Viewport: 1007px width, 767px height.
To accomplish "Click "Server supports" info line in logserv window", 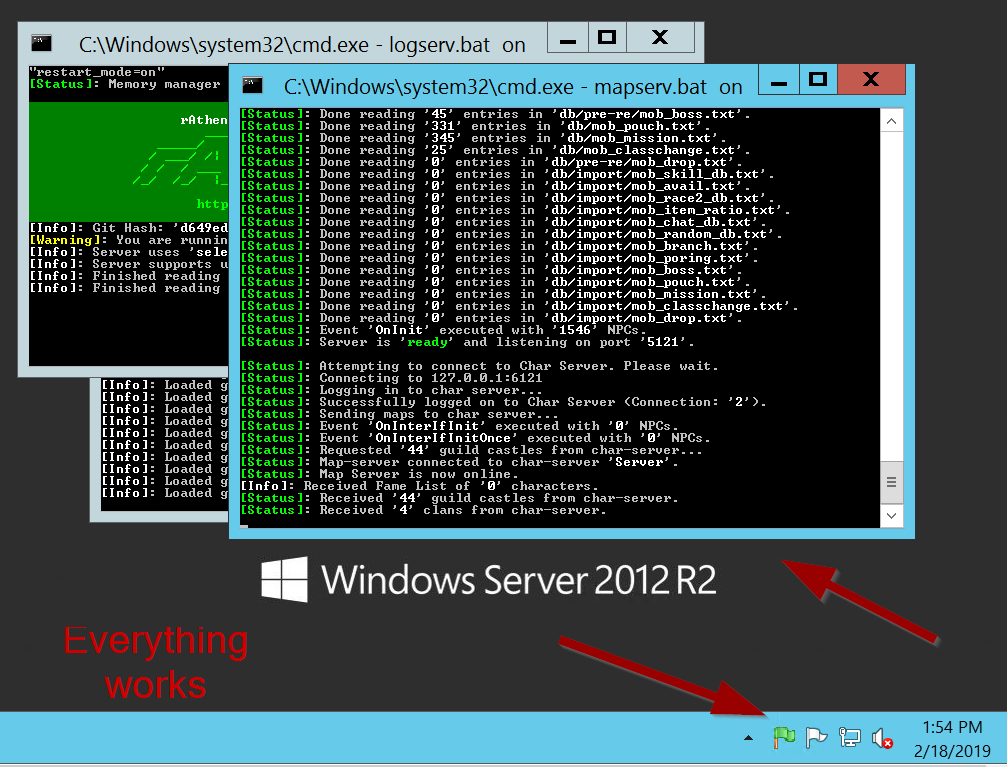I will coord(129,264).
